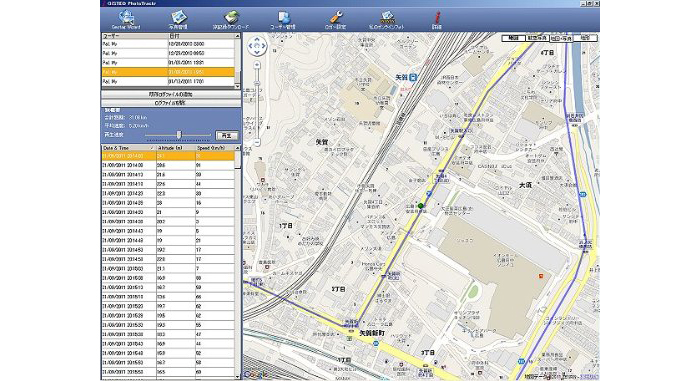Pan the map right with arrow control
This screenshot has height=381, width=700.
(263, 46)
